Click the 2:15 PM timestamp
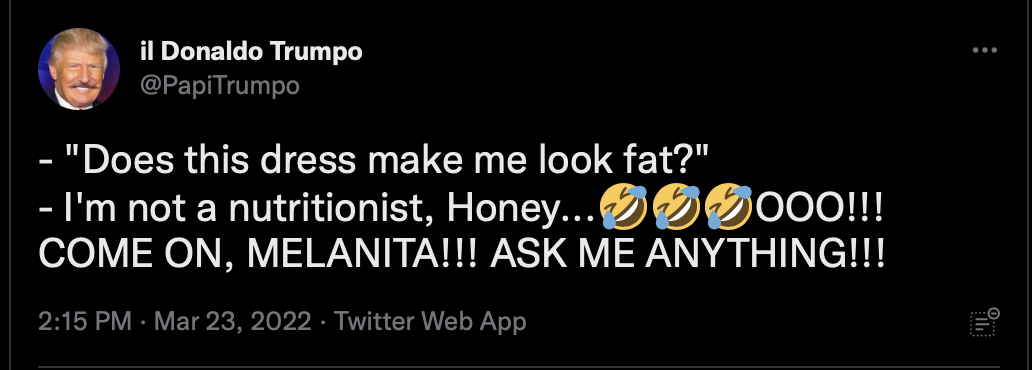The height and width of the screenshot is (370, 1032). [x=85, y=322]
